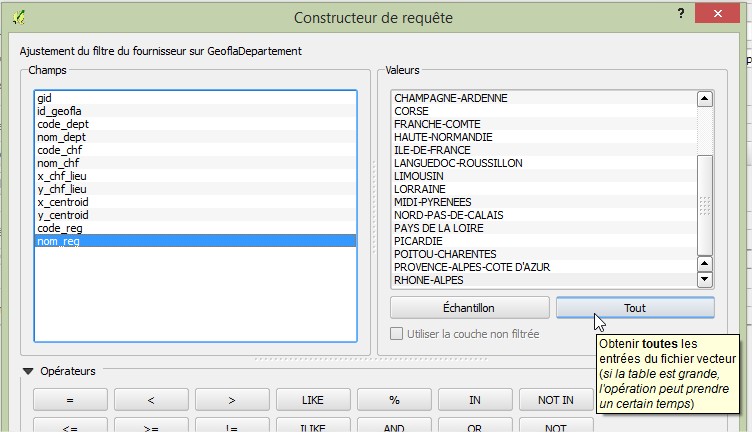The image size is (752, 432).
Task: Click the Échantillon button
Action: tap(469, 308)
